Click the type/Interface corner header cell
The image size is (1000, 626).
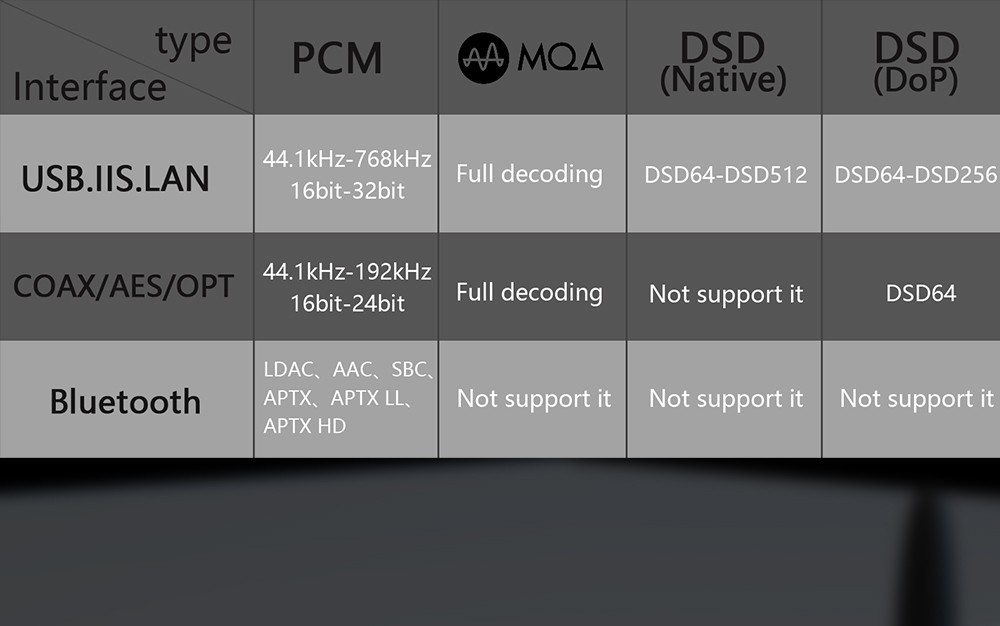pos(125,58)
